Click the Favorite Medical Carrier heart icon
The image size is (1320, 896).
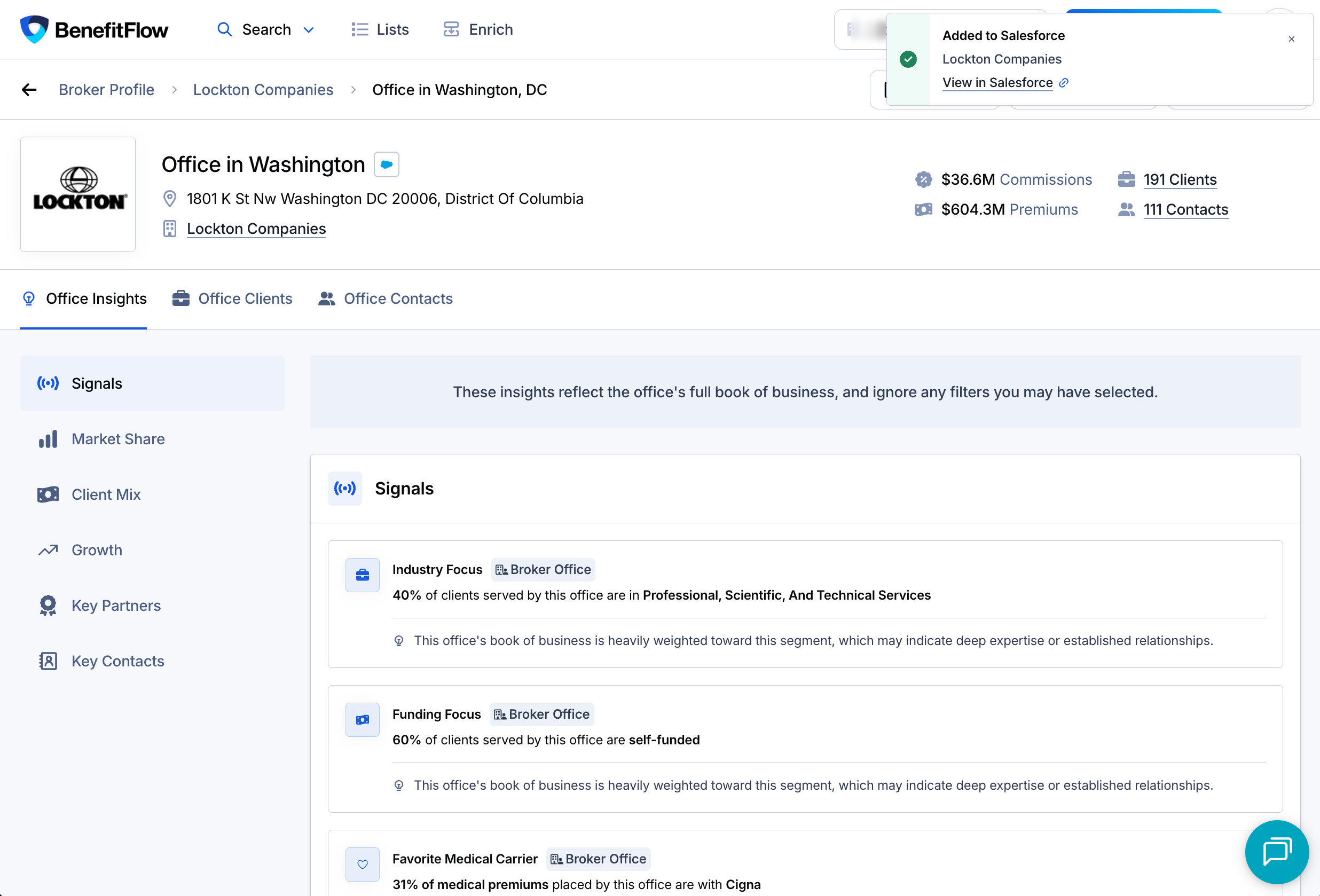coord(363,864)
